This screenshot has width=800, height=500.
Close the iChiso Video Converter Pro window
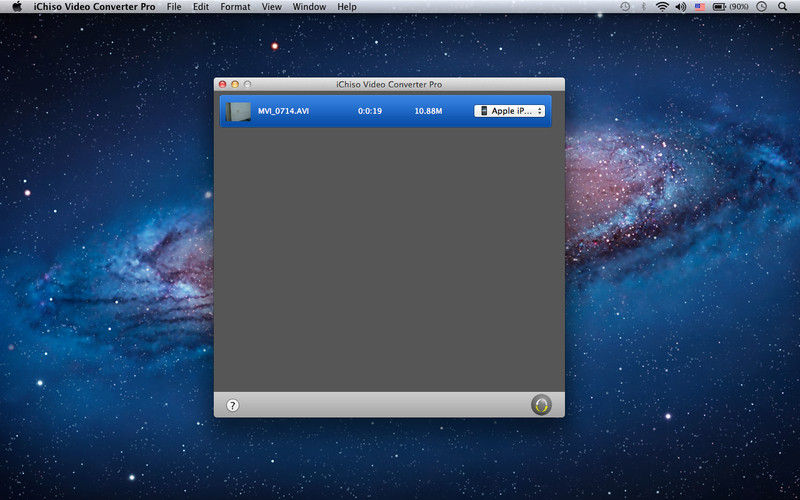(x=222, y=84)
